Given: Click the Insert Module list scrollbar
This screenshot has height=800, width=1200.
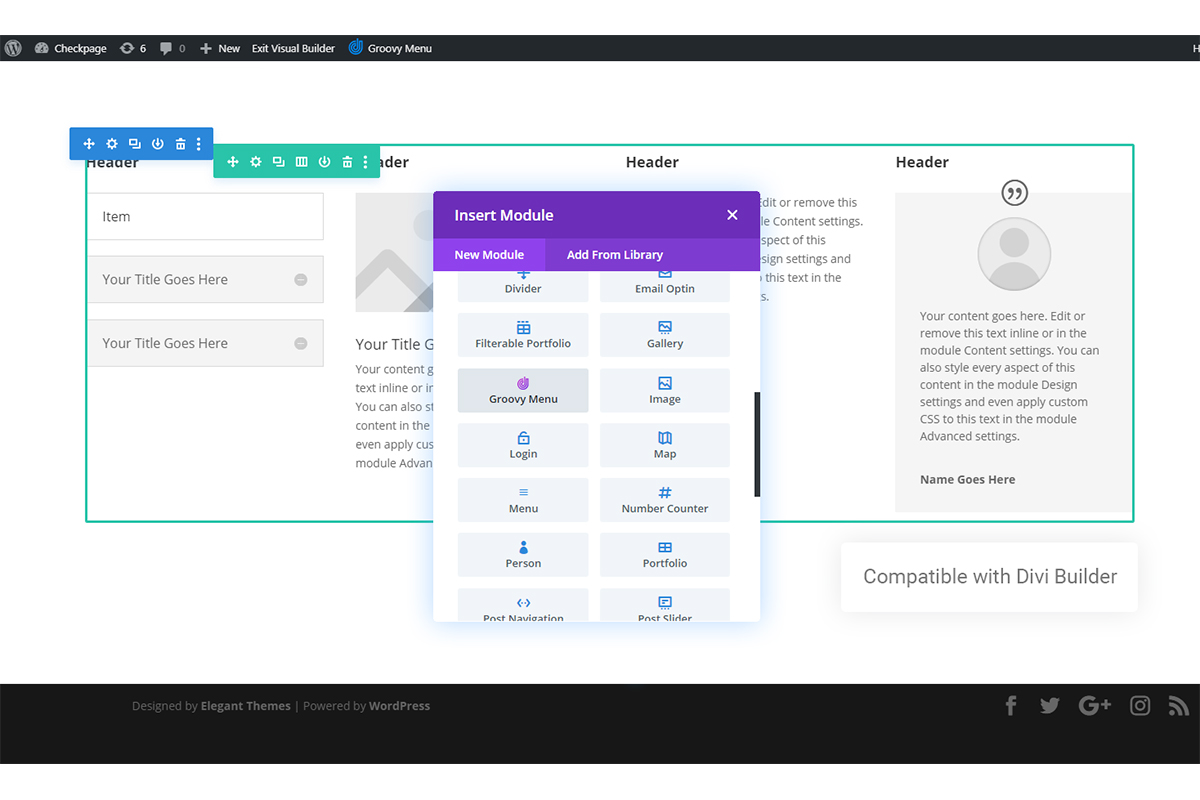Looking at the screenshot, I should 757,445.
